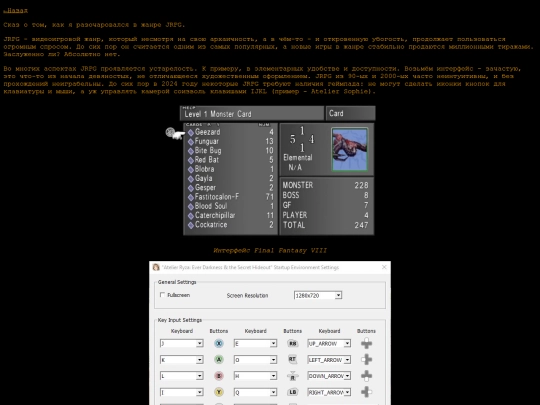Select the Fastitocalon-F card row
The image size is (540, 405).
[x=231, y=197]
